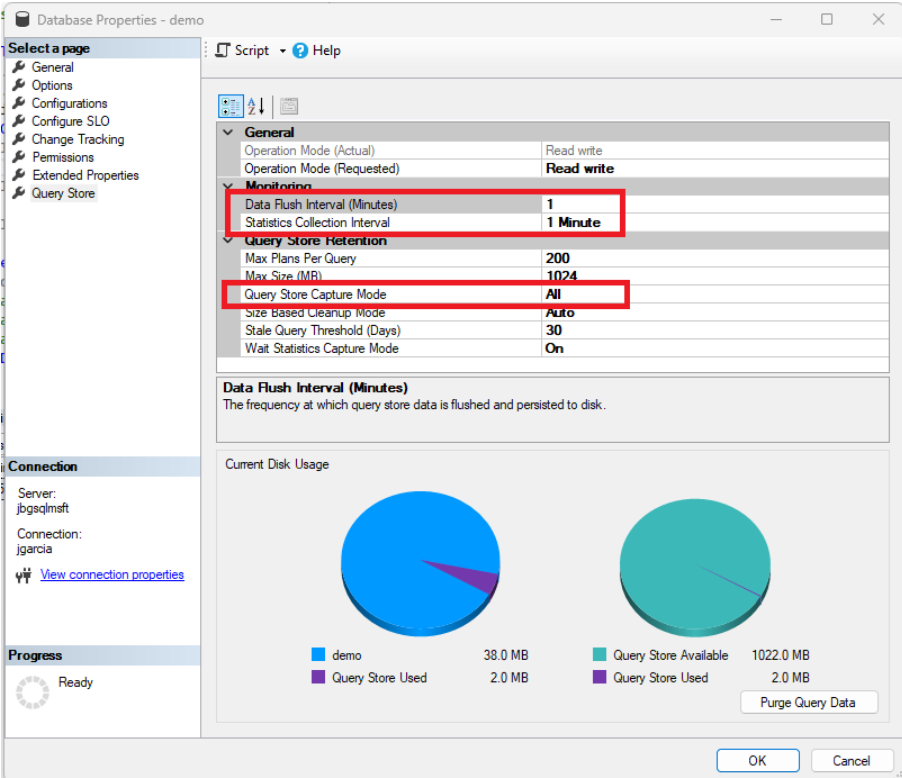
Task: Select the Stale Query Threshold (Days) label
Action: pos(323,330)
